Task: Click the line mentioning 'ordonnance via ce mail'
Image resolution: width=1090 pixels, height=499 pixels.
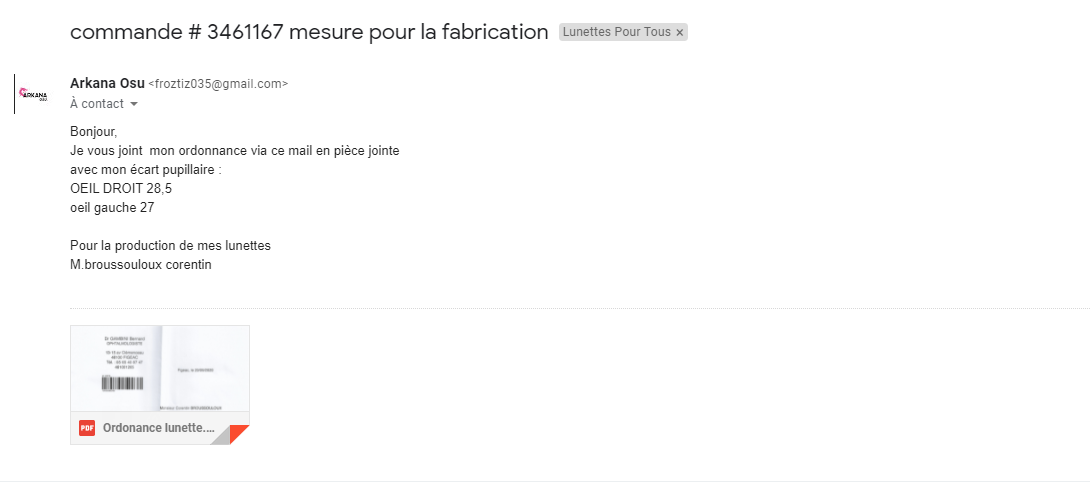Action: coord(235,150)
